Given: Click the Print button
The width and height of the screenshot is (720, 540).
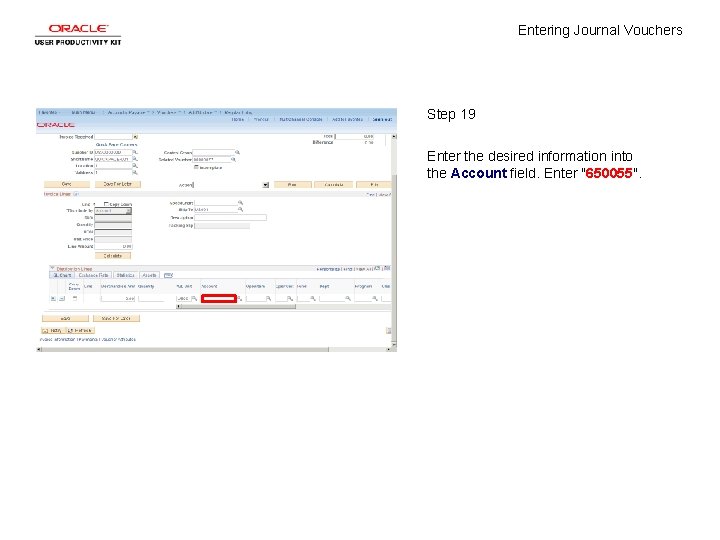Looking at the screenshot, I should pos(374,185).
